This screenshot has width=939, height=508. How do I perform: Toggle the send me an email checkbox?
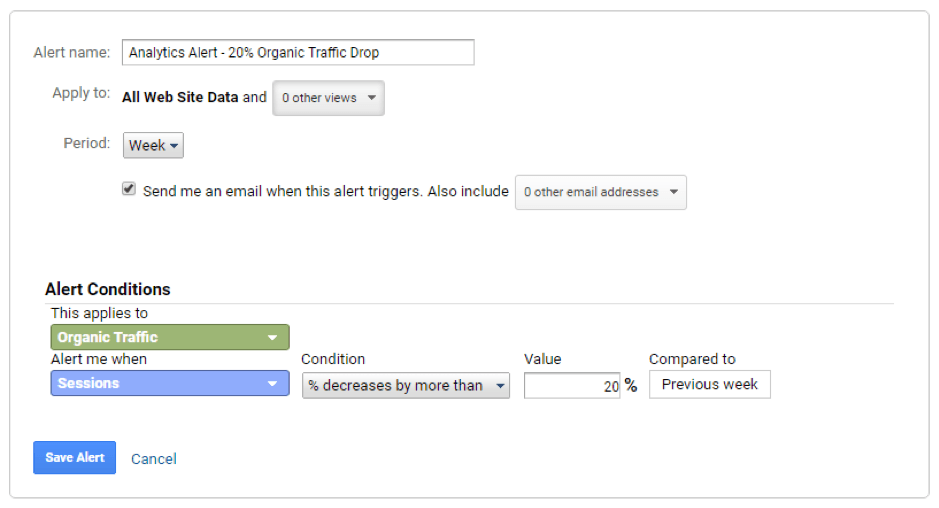pos(129,189)
